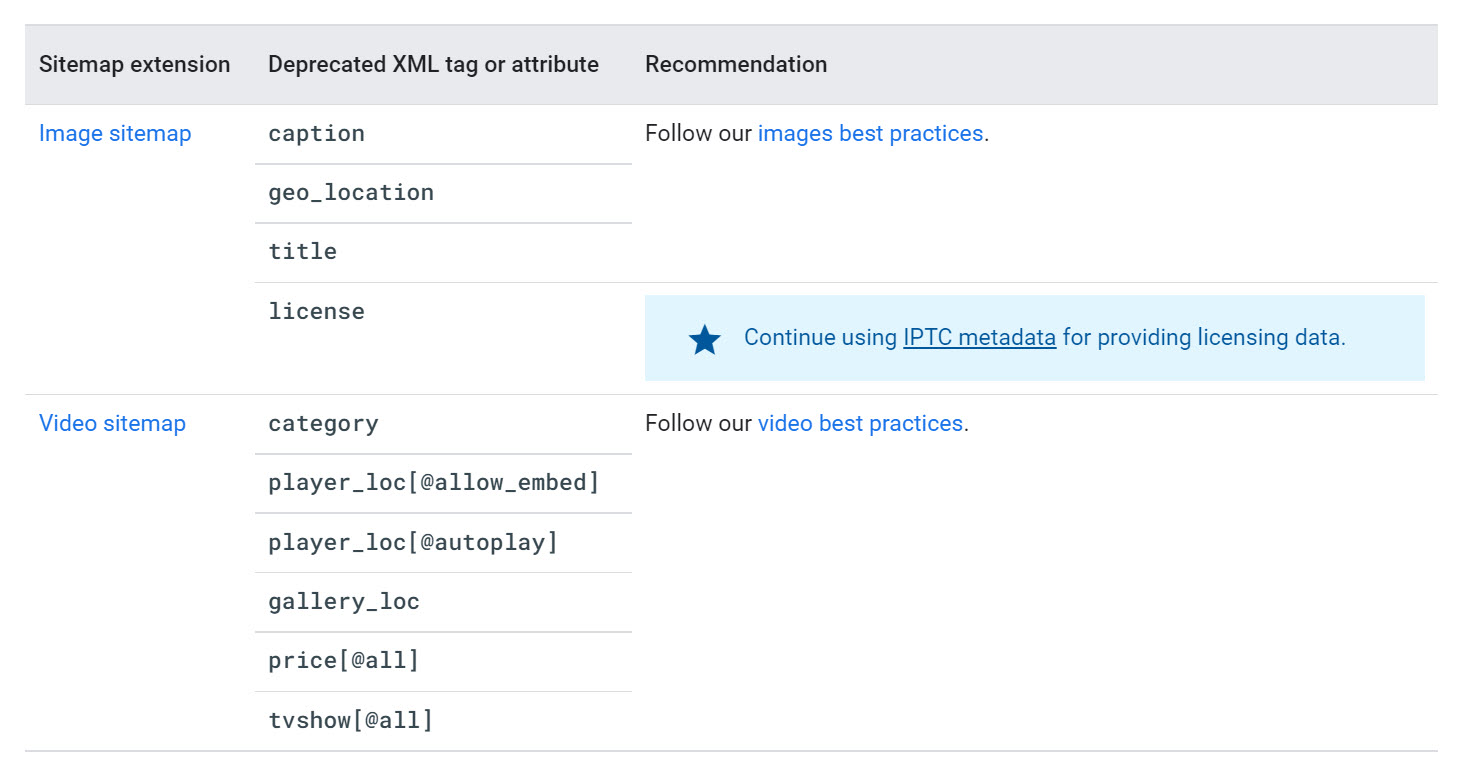Click the Deprecated XML tag column header
Viewport: 1475px width, 775px height.
[433, 65]
